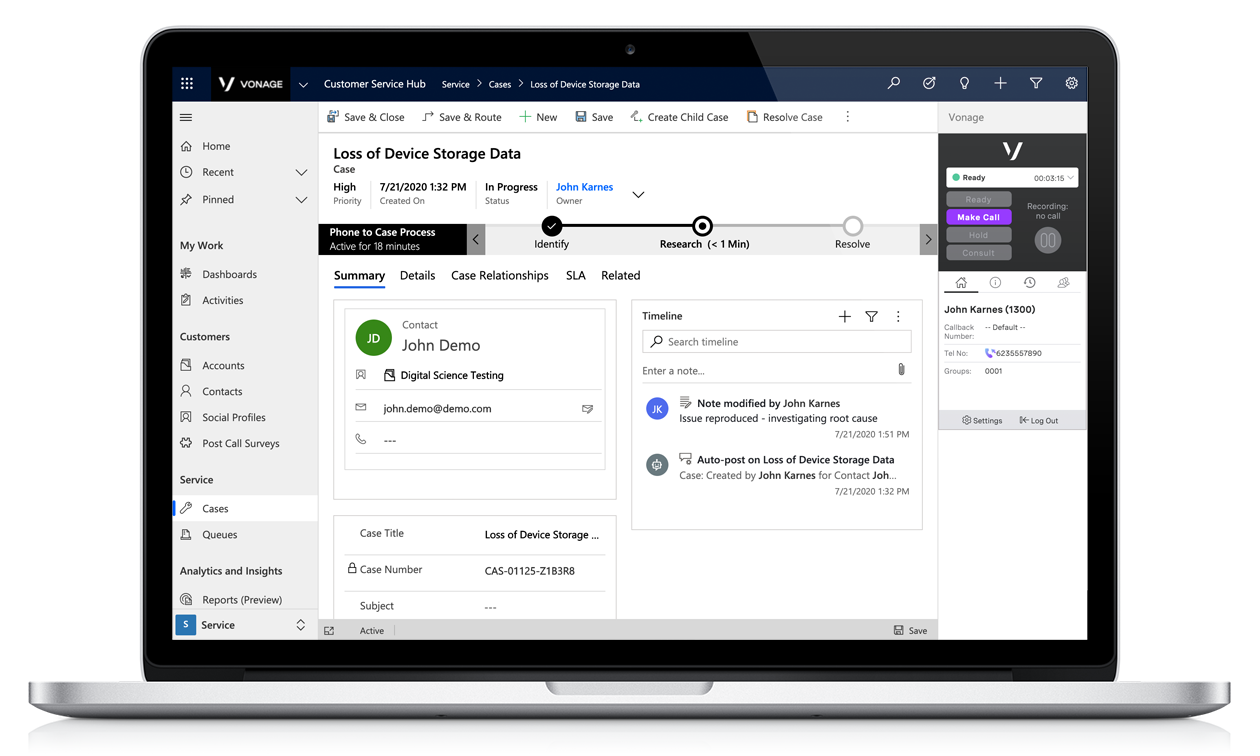1260x756 pixels.
Task: Open more commands ellipsis in command bar
Action: 848,117
